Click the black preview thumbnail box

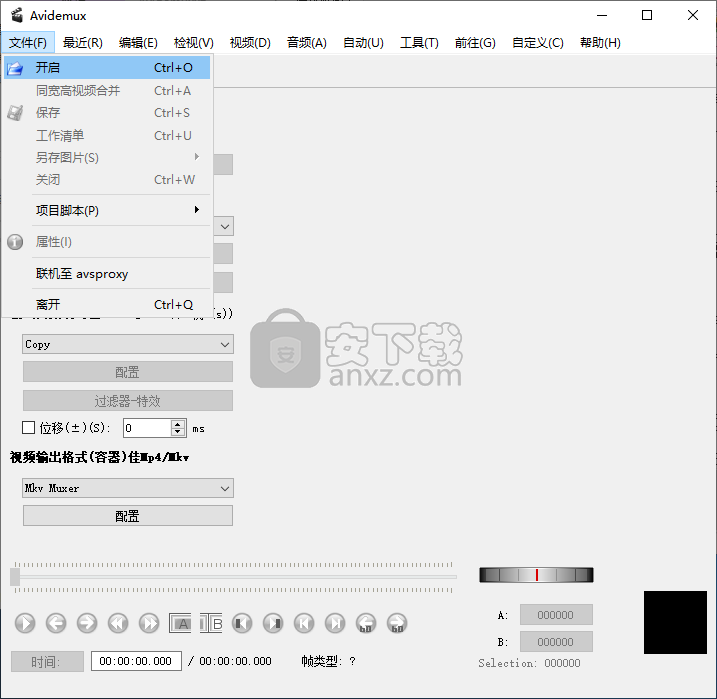675,622
